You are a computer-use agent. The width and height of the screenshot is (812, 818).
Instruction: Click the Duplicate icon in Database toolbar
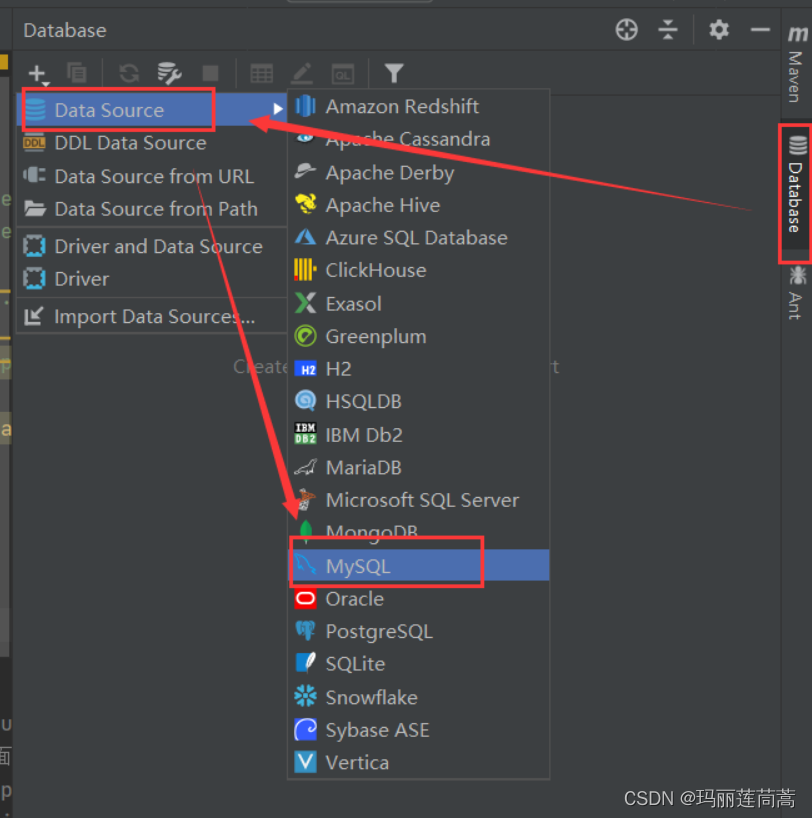(x=77, y=73)
